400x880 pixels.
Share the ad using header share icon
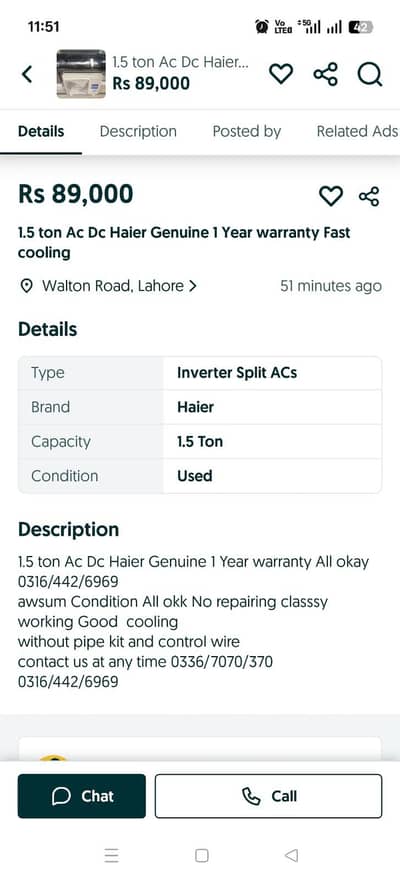pyautogui.click(x=325, y=74)
